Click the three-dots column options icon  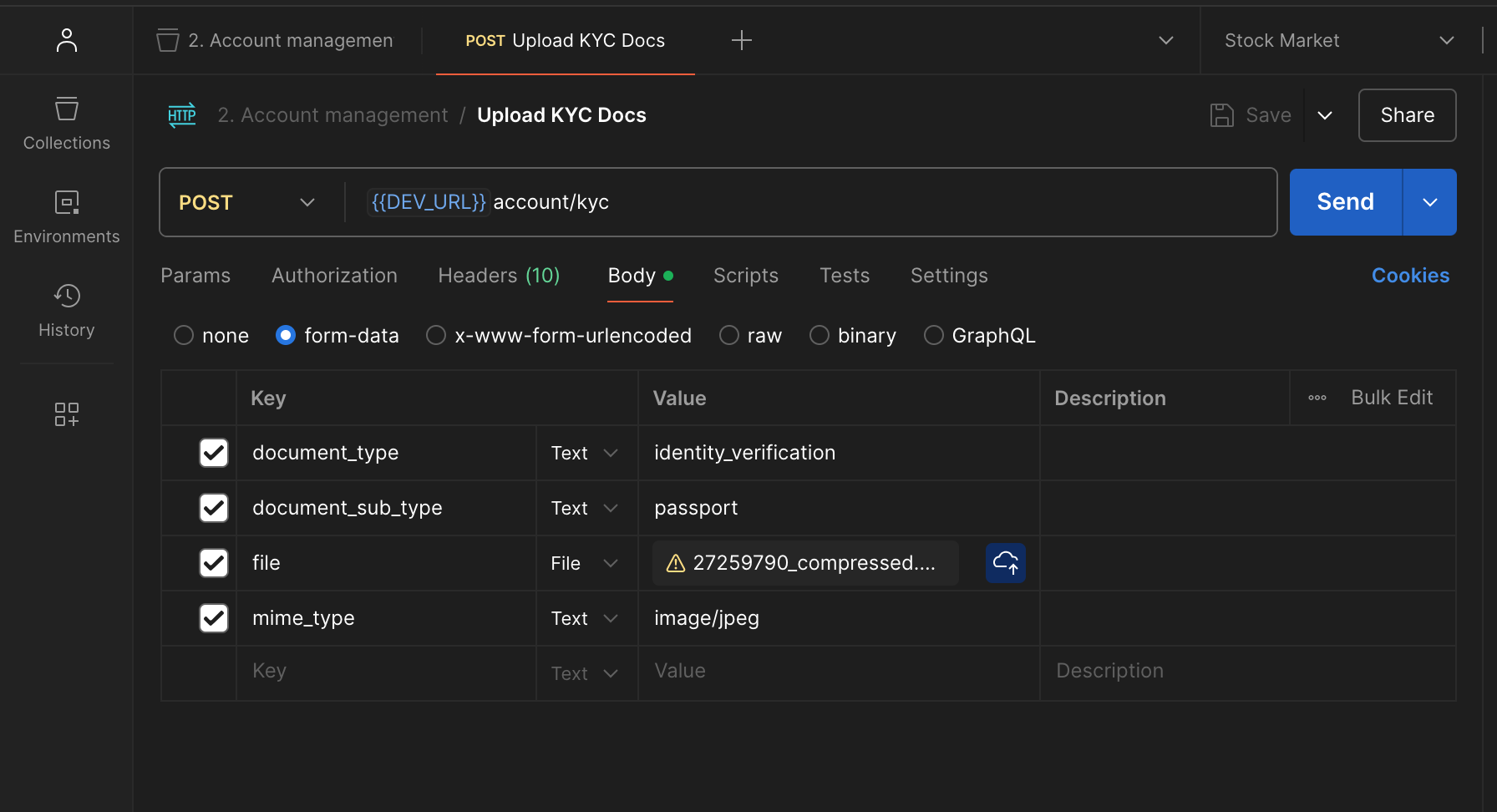(1317, 398)
